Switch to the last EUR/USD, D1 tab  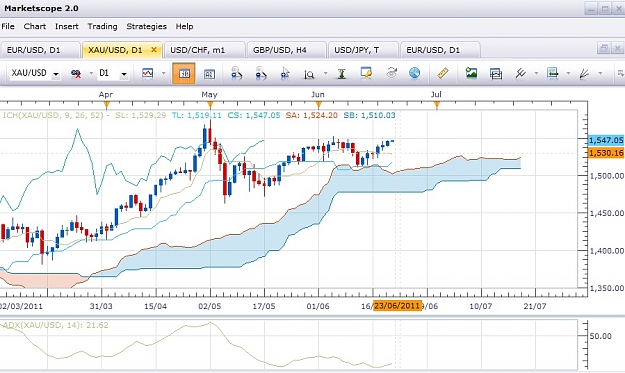[440, 50]
